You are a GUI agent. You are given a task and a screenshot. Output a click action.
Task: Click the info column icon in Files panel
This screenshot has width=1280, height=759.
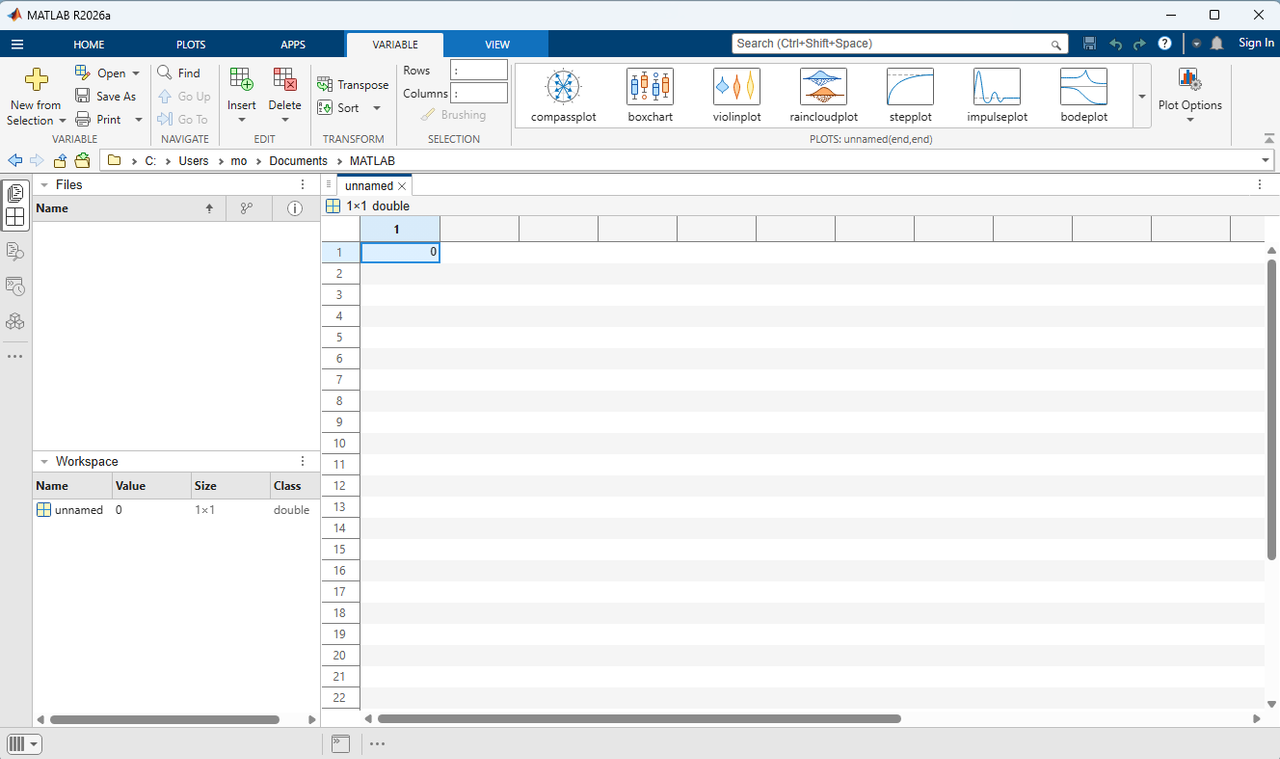click(x=295, y=208)
